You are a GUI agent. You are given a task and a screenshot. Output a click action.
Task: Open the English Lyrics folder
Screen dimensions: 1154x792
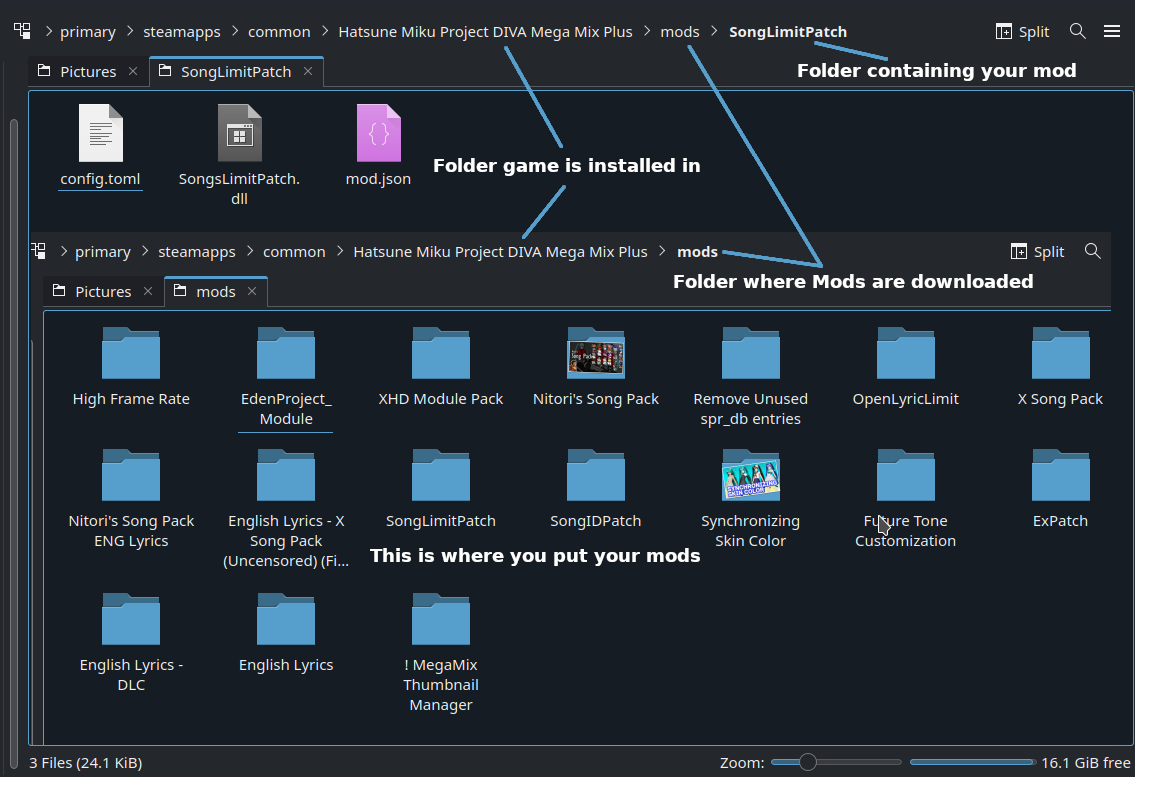pos(286,620)
